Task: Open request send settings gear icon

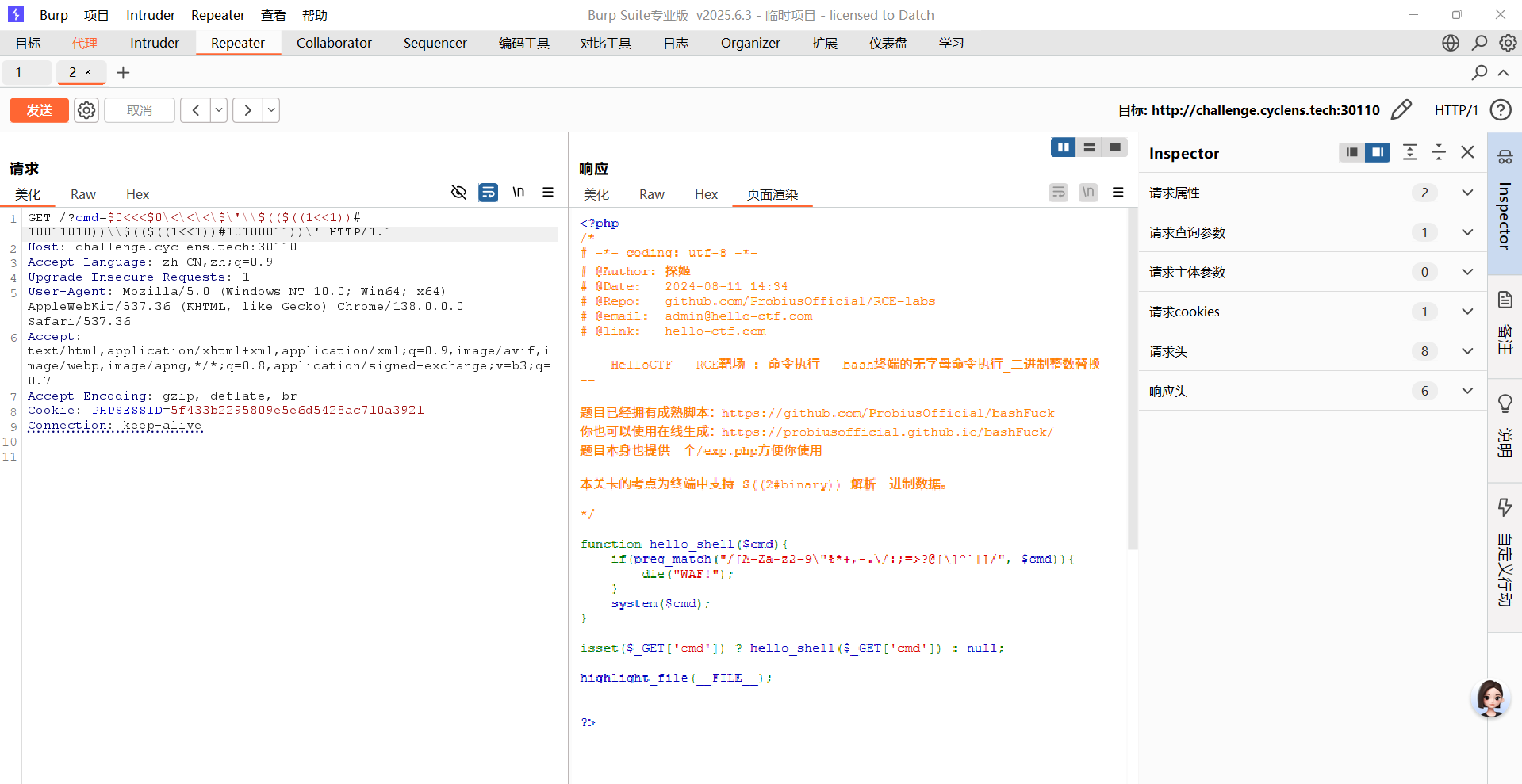Action: (86, 110)
